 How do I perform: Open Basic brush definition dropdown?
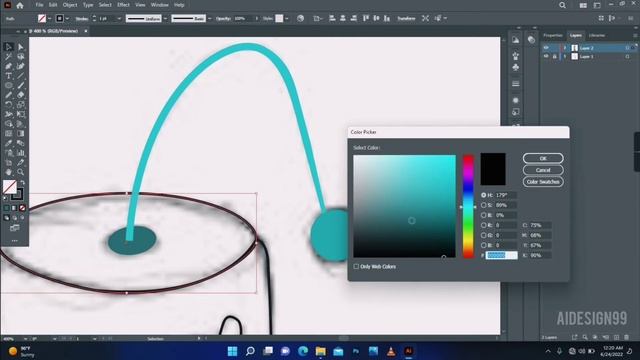click(210, 18)
